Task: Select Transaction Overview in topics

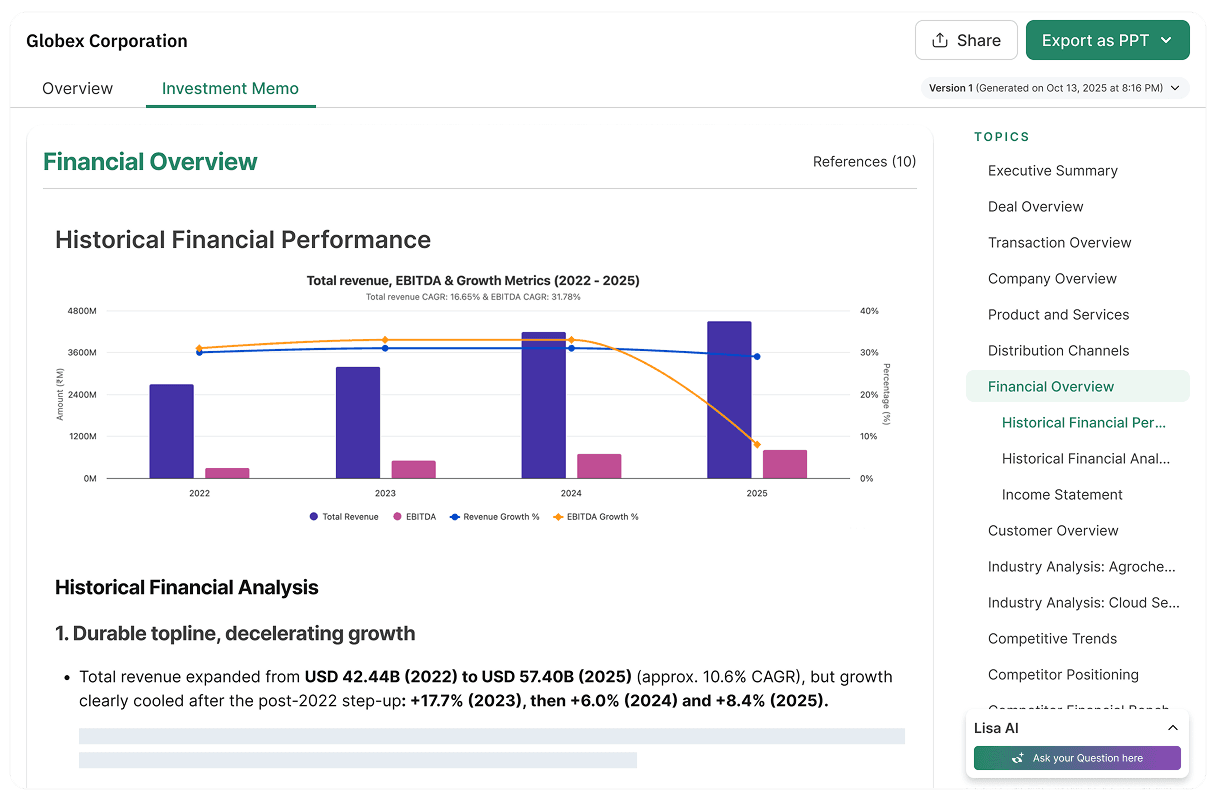Action: point(1060,243)
